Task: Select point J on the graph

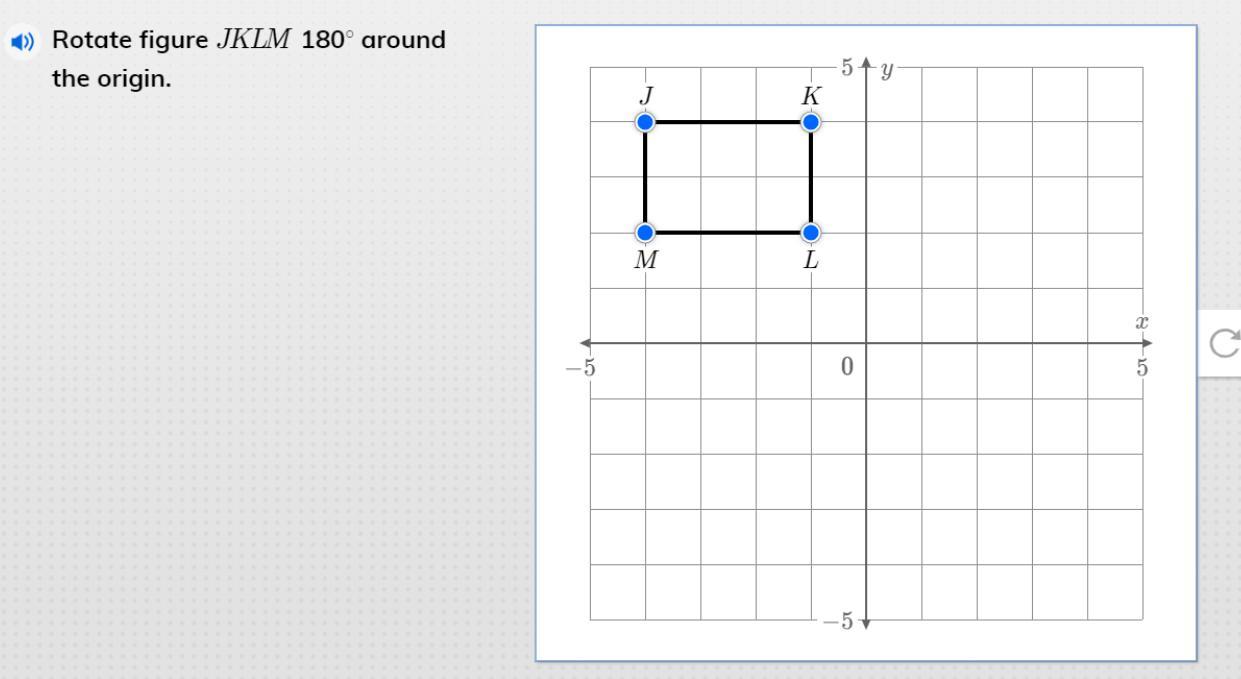Action: tap(645, 122)
